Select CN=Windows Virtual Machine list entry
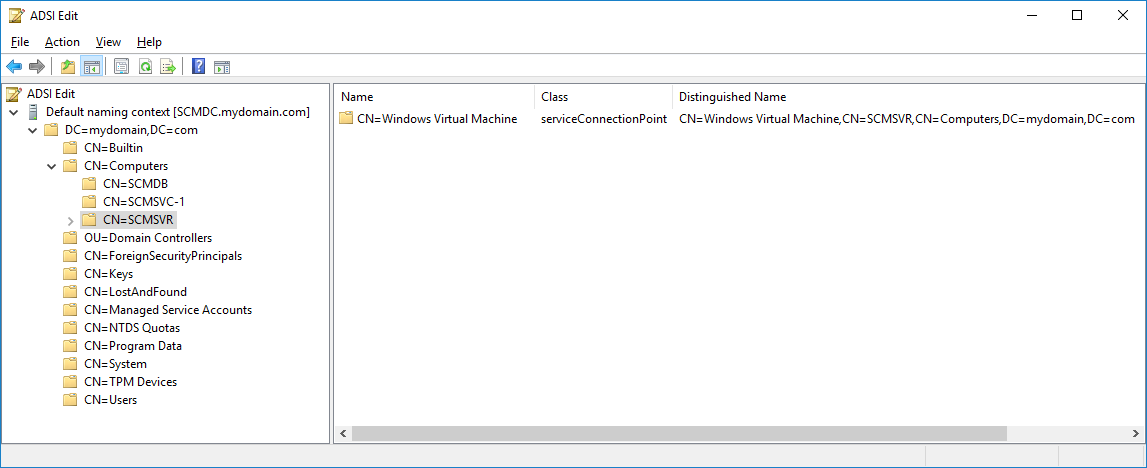Viewport: 1147px width, 468px height. coord(437,118)
